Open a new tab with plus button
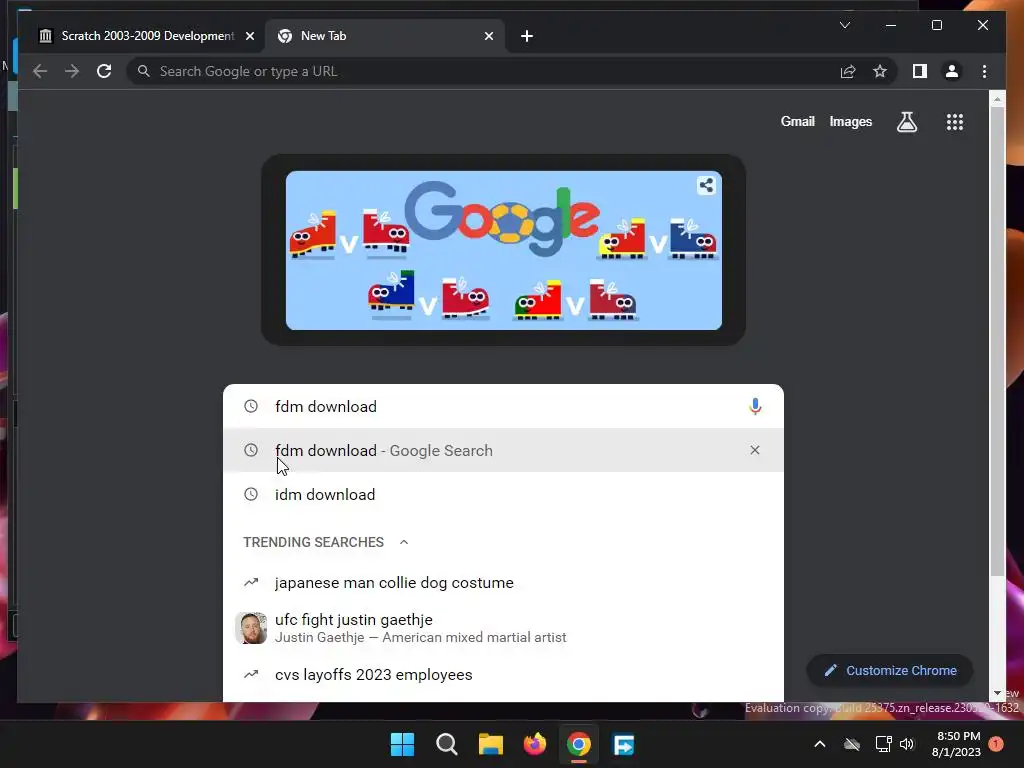 (x=527, y=36)
